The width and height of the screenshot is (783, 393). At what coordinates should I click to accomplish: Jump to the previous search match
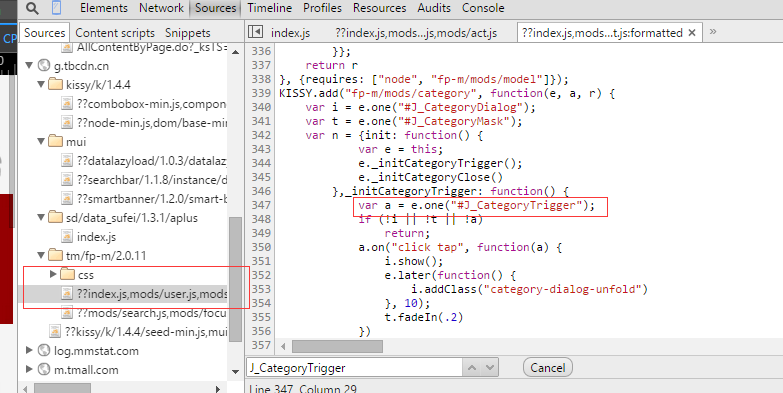pyautogui.click(x=472, y=368)
